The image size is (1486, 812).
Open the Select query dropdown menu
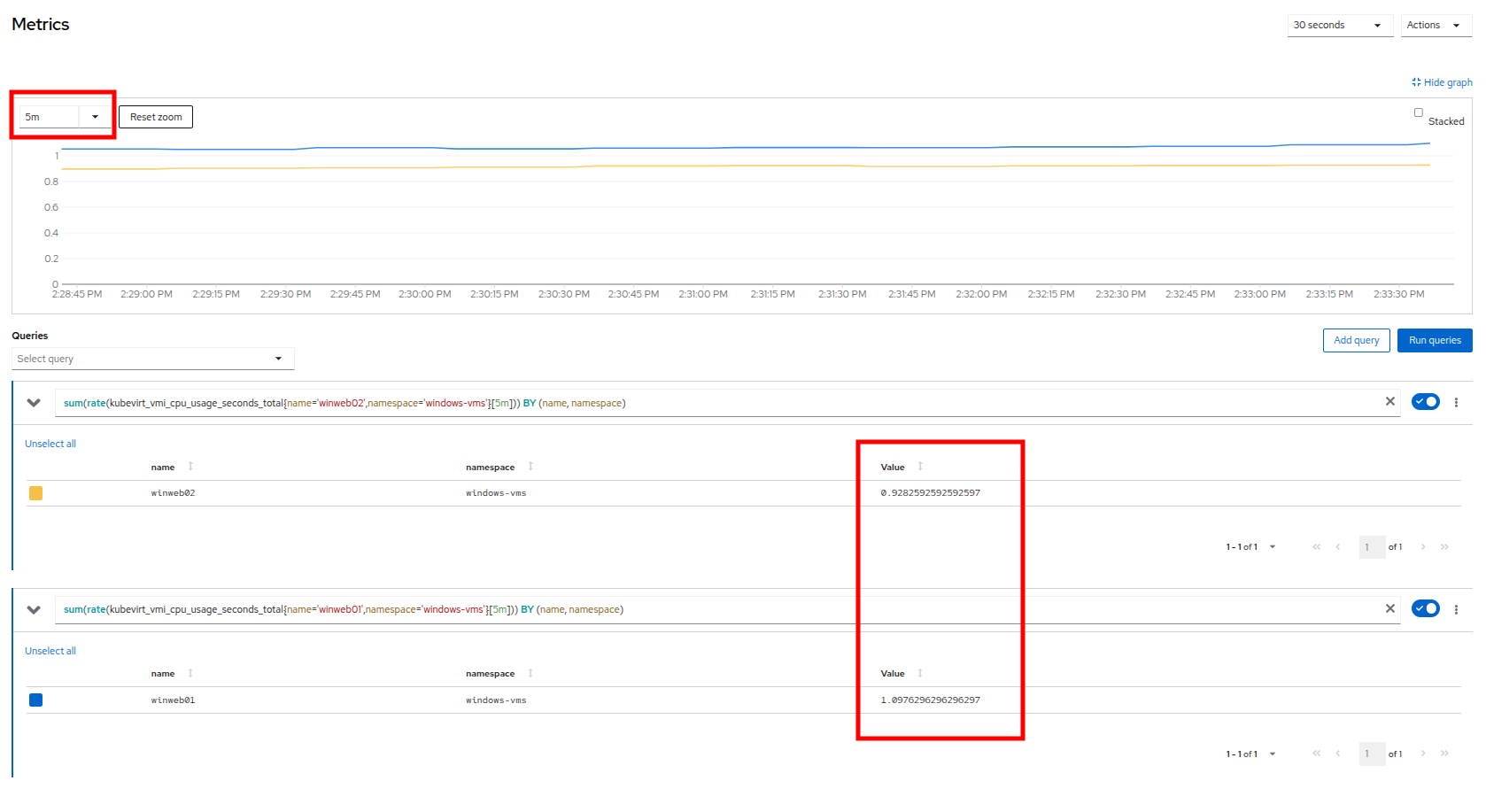152,359
